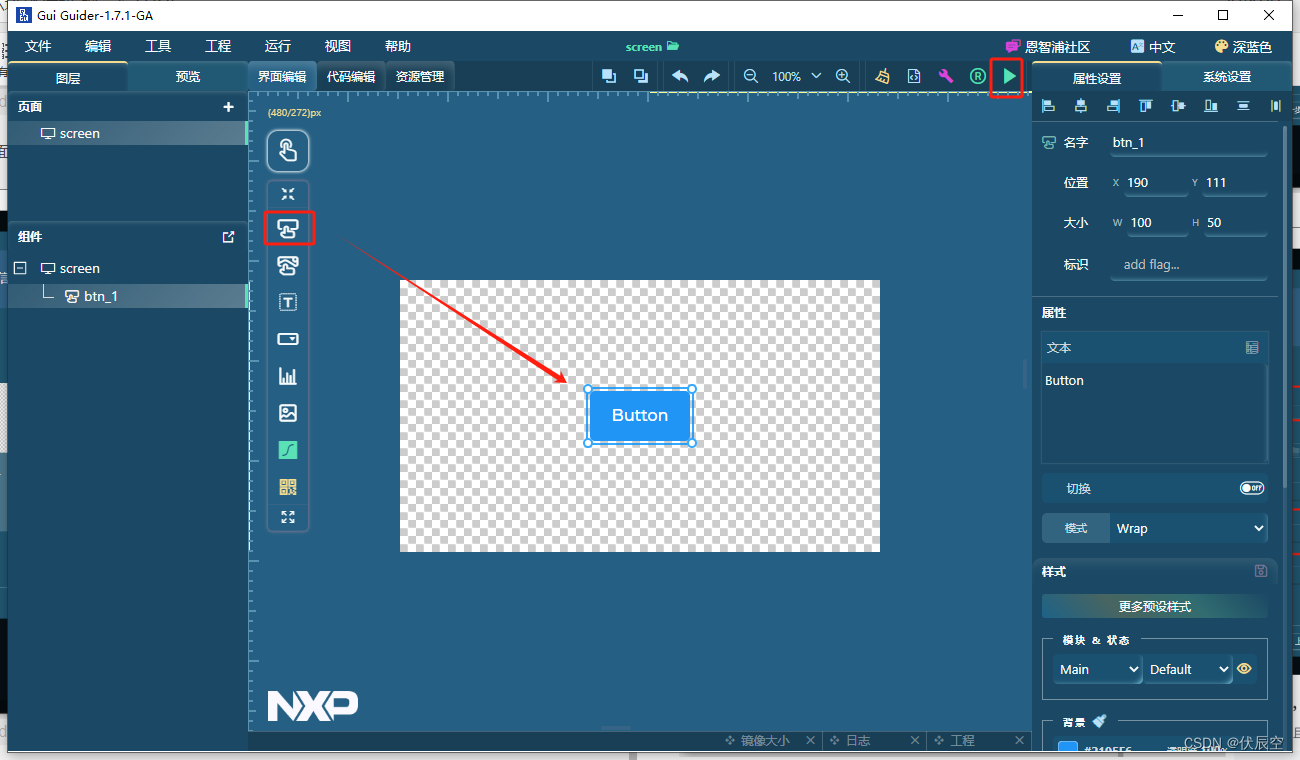
Task: Click the X position field showing 190
Action: click(x=1156, y=183)
